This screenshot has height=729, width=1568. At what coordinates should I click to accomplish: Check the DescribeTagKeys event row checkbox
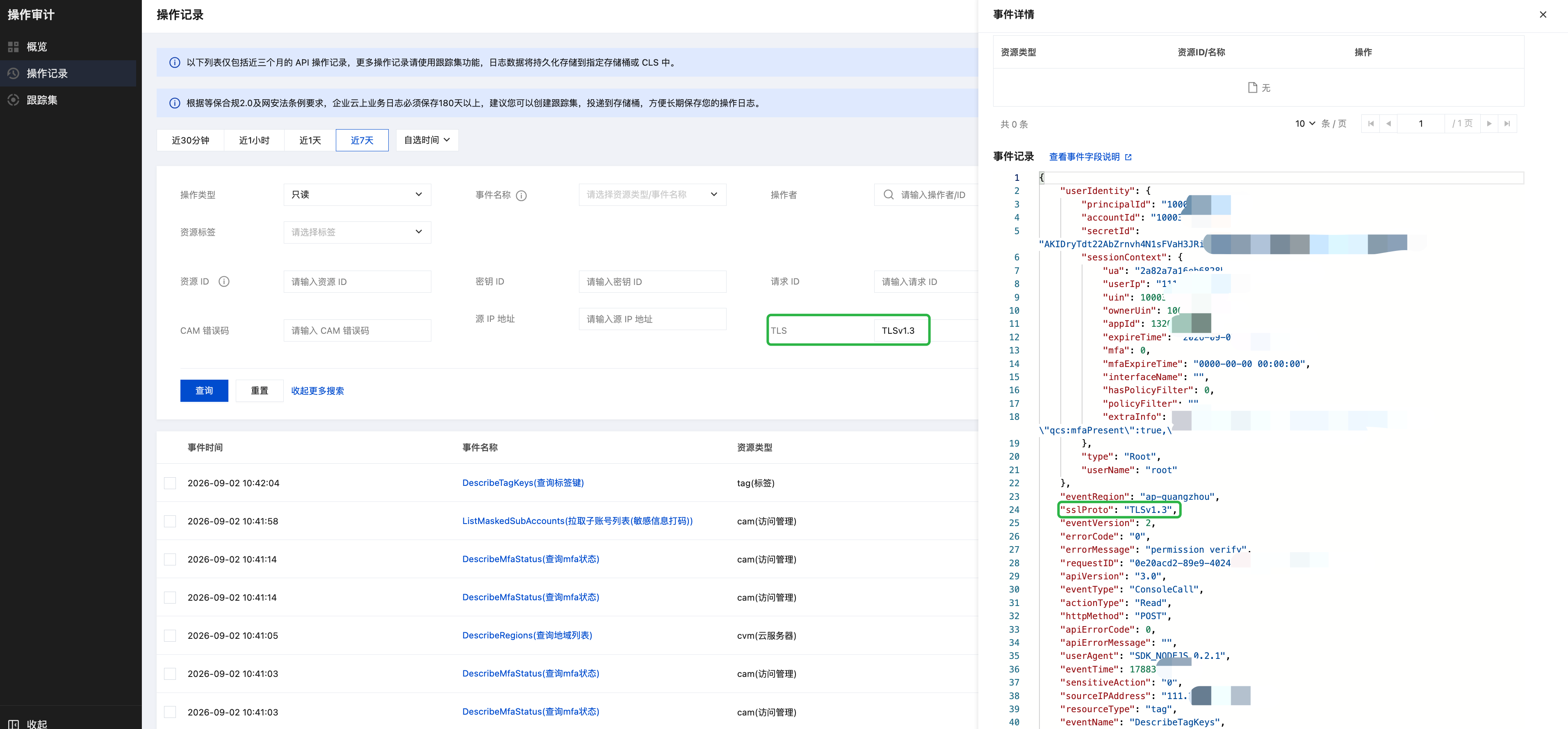pyautogui.click(x=170, y=483)
